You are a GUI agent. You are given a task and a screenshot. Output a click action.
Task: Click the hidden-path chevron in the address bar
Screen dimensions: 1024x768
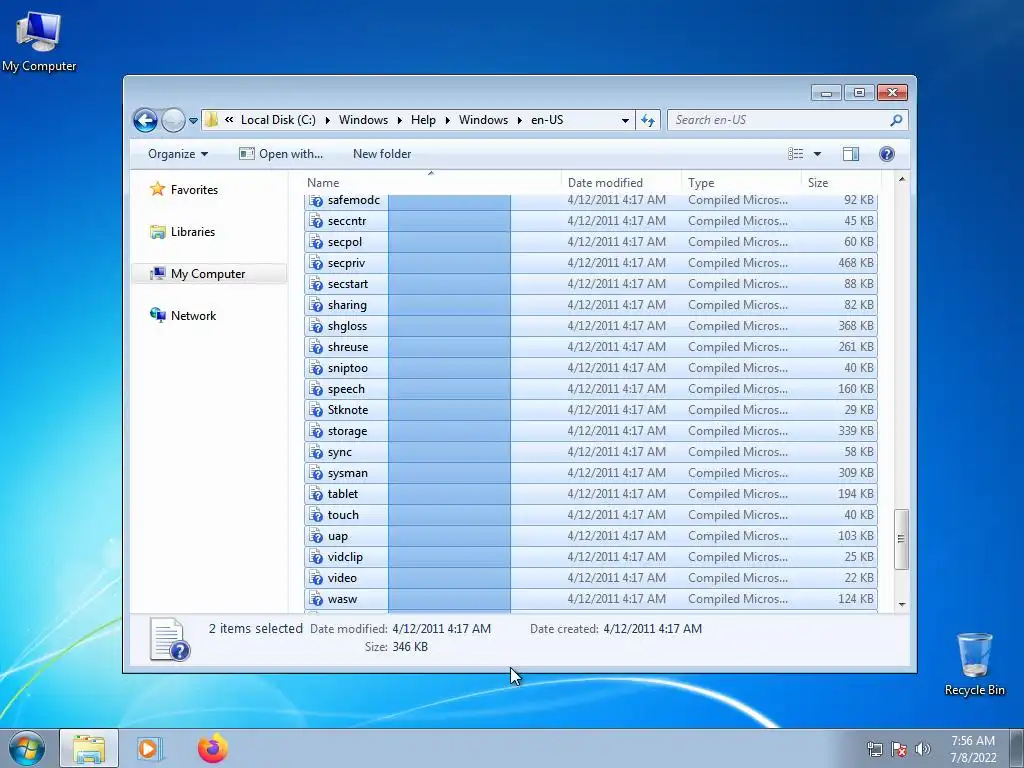coord(229,120)
